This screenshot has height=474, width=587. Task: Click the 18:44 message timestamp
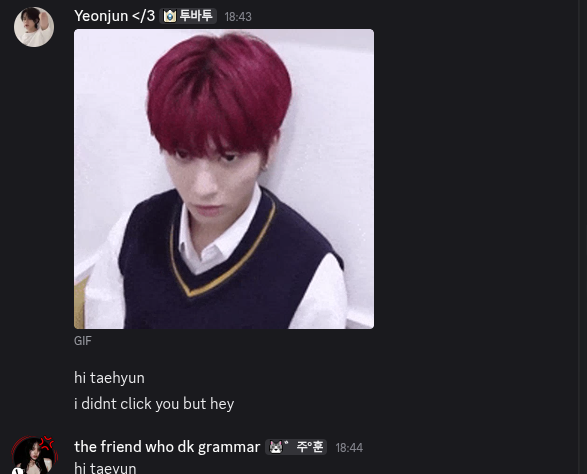(349, 448)
